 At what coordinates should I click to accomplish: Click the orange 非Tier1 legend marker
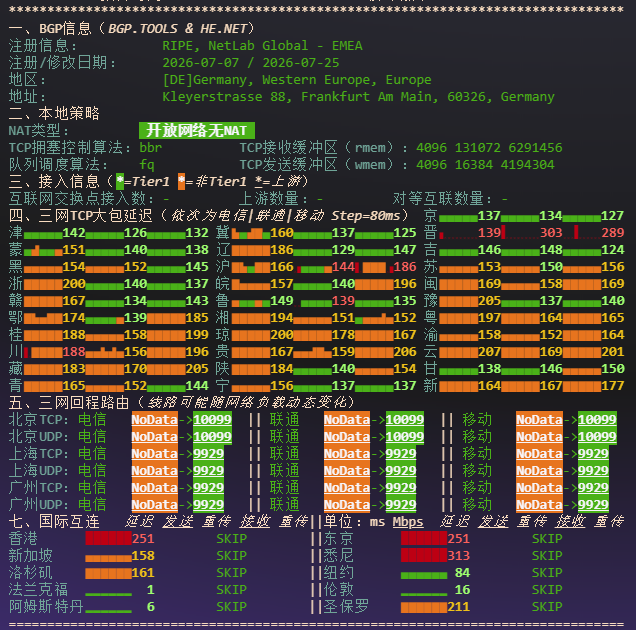pos(181,182)
